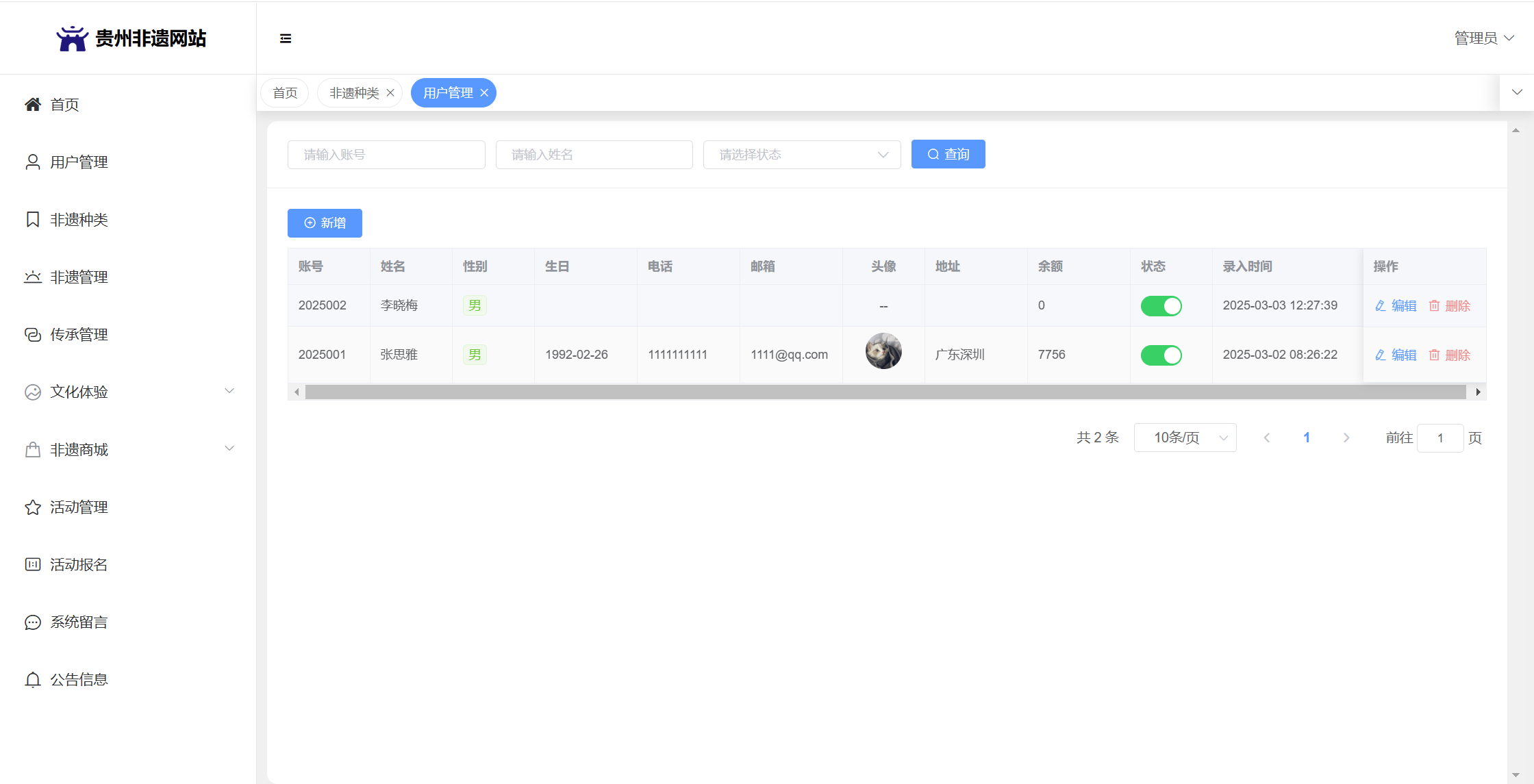Toggle status switch for user 张思雅
Image resolution: width=1534 pixels, height=784 pixels.
point(1161,355)
